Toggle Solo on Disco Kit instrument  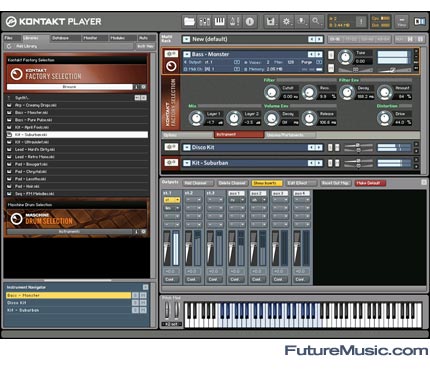tap(330, 147)
